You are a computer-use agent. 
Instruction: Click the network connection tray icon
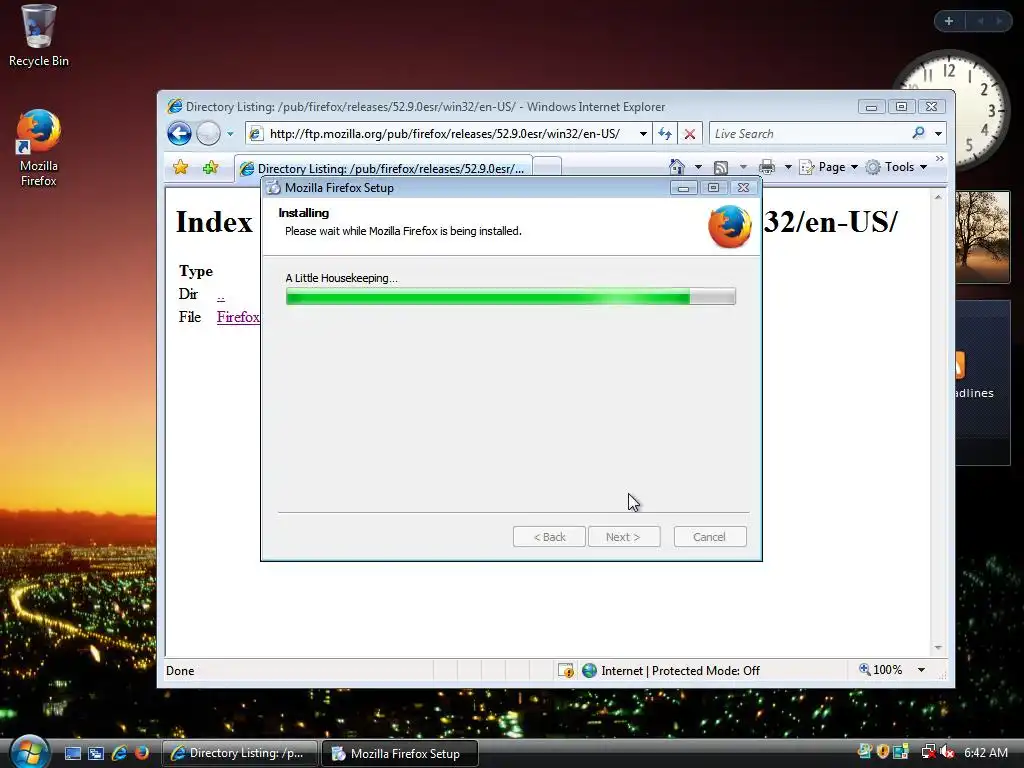(x=927, y=752)
